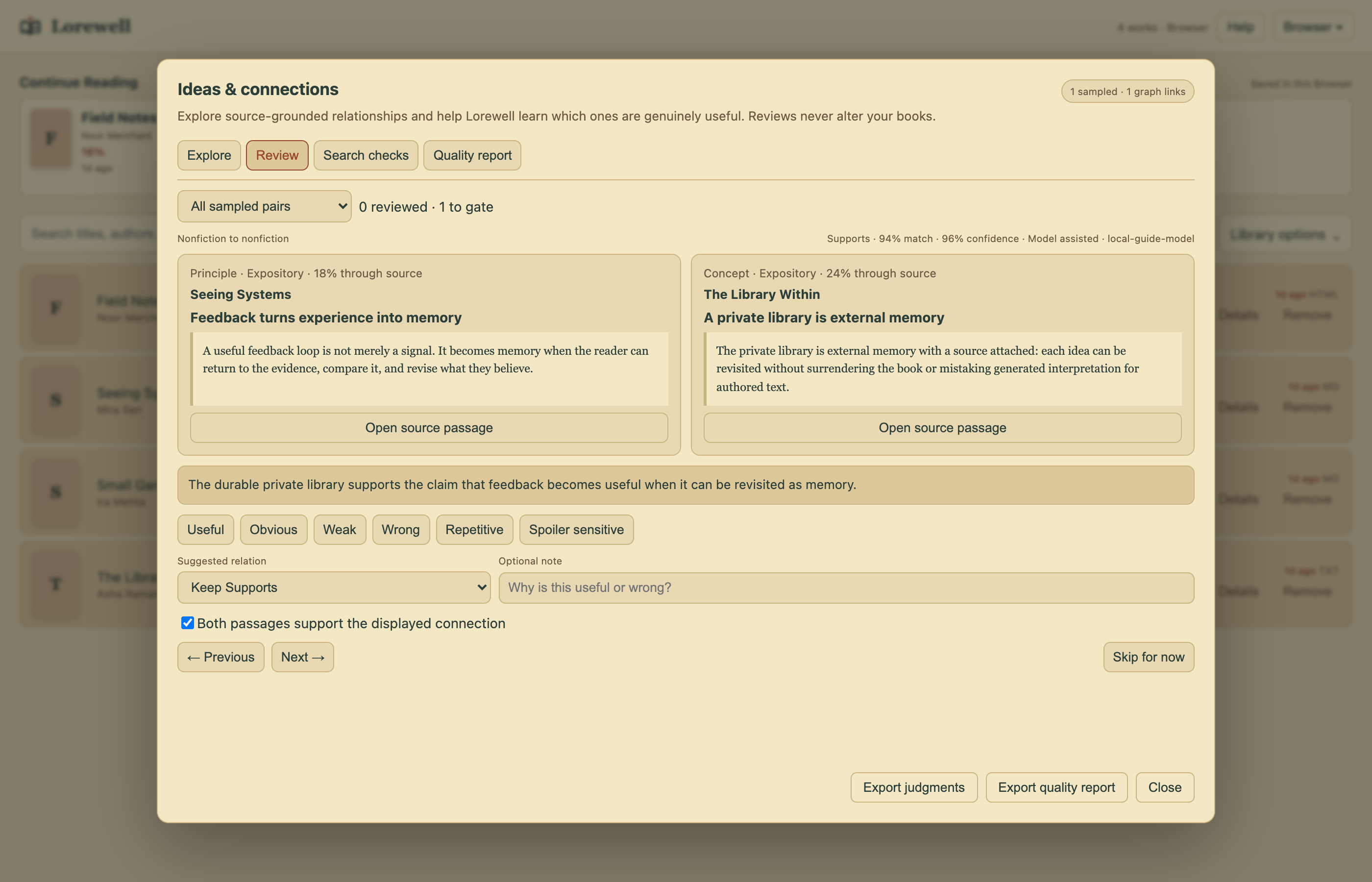Open the 'All sampled pairs' dropdown
The height and width of the screenshot is (882, 1372).
pos(264,206)
